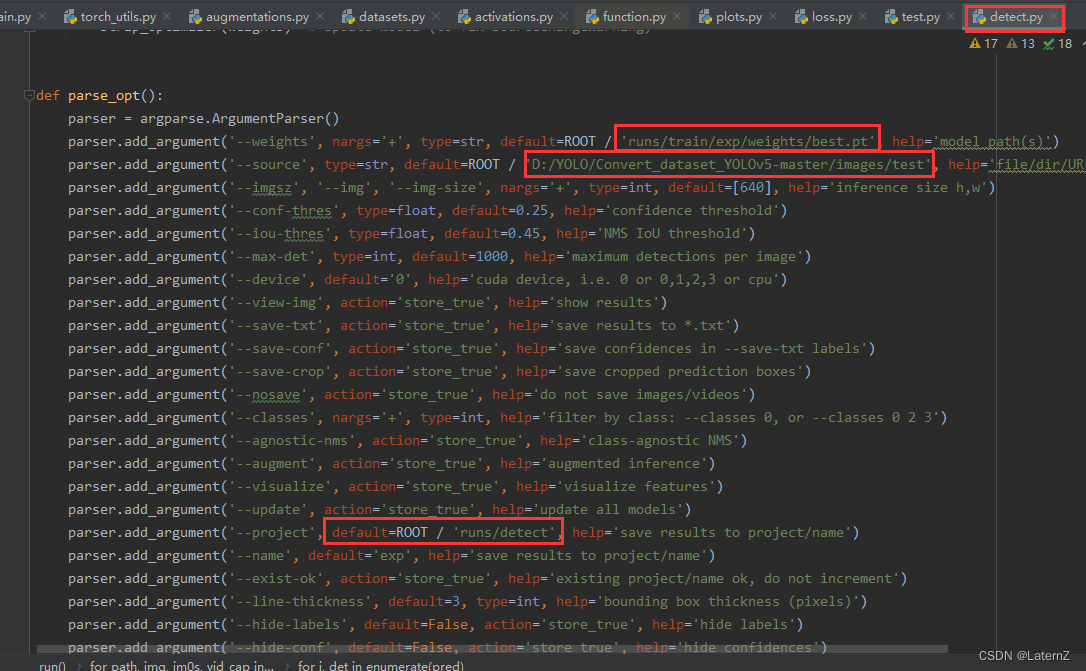Go to the loss.py tab
Viewport: 1086px width, 671px height.
coord(823,17)
